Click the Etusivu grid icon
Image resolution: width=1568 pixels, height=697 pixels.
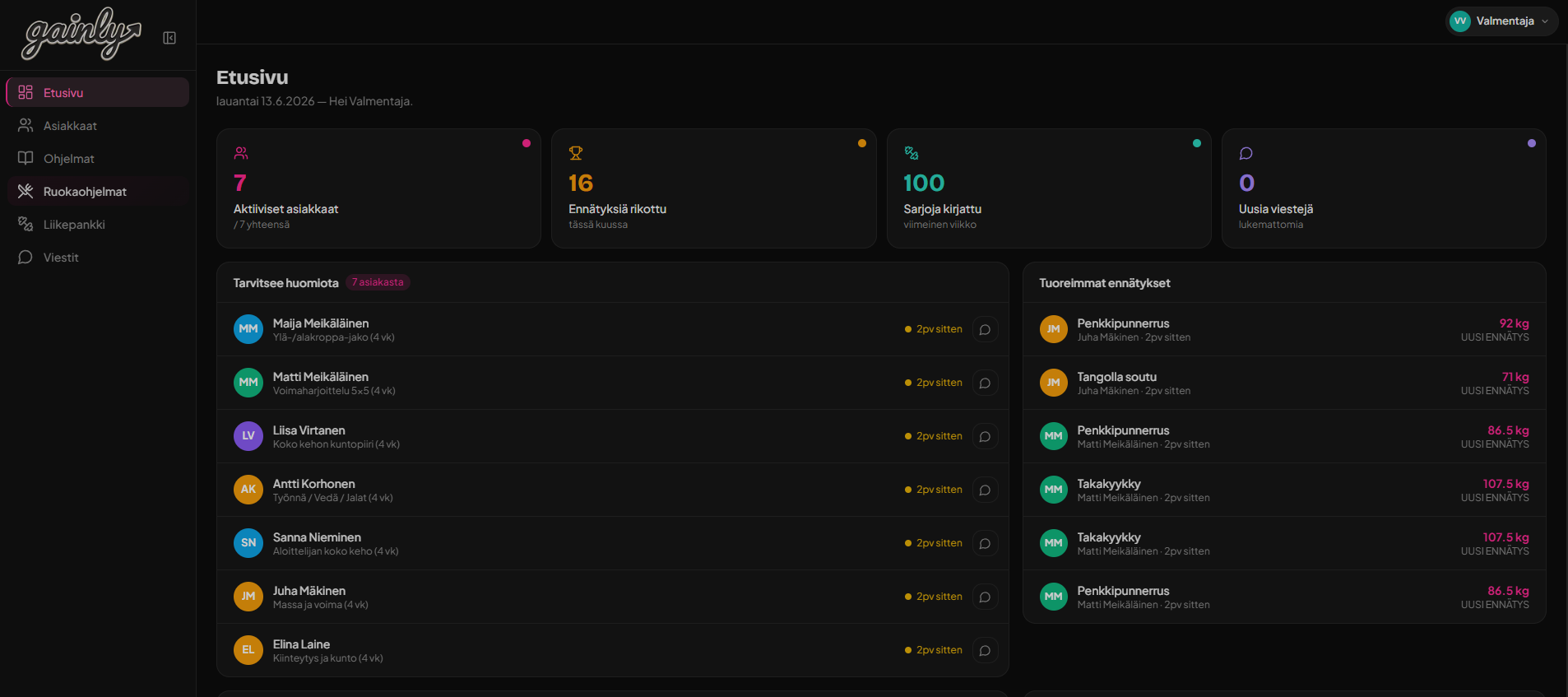[26, 92]
